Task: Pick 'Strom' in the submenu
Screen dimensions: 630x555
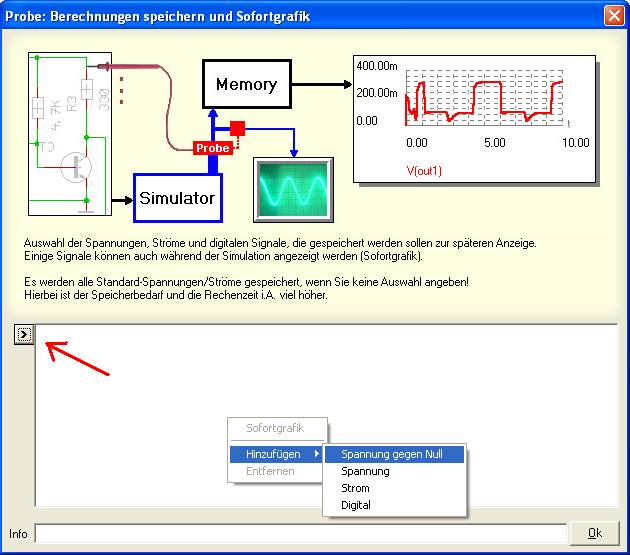Action: (x=355, y=488)
